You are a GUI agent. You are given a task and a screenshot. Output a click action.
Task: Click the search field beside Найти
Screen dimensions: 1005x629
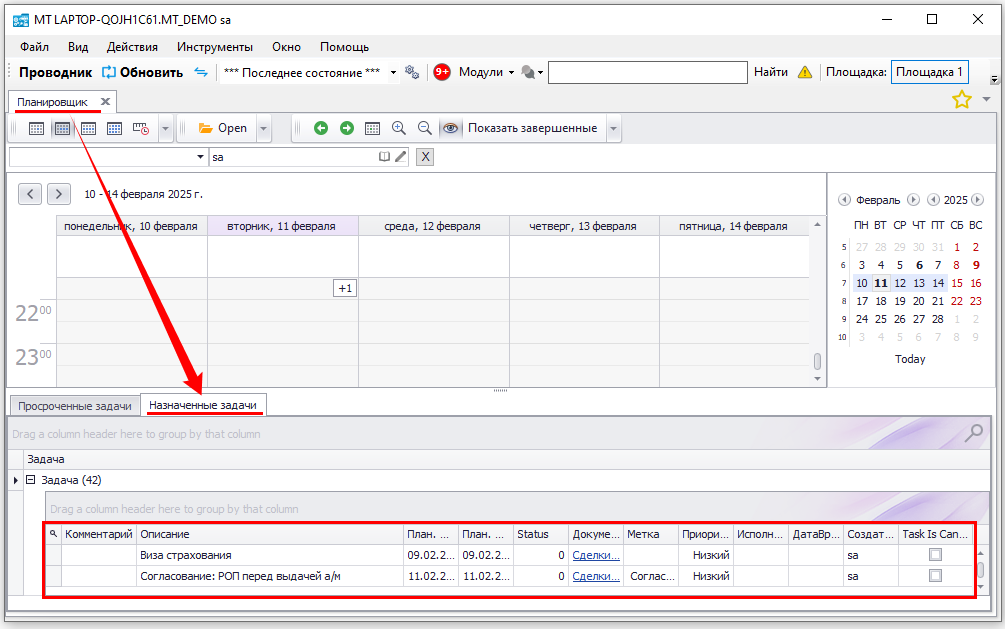[x=647, y=72]
